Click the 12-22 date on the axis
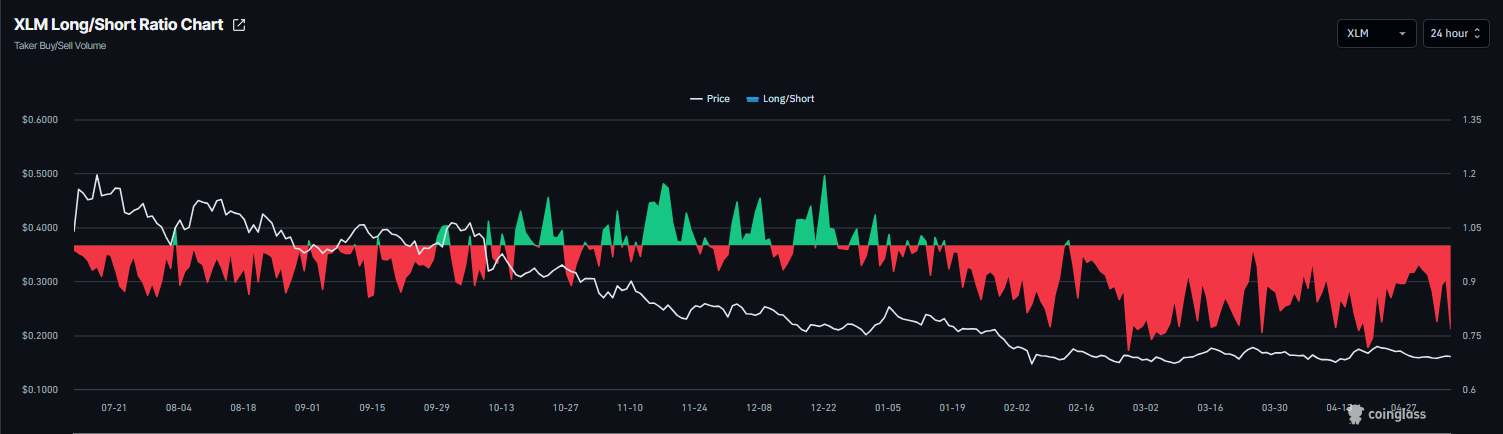 coord(823,408)
